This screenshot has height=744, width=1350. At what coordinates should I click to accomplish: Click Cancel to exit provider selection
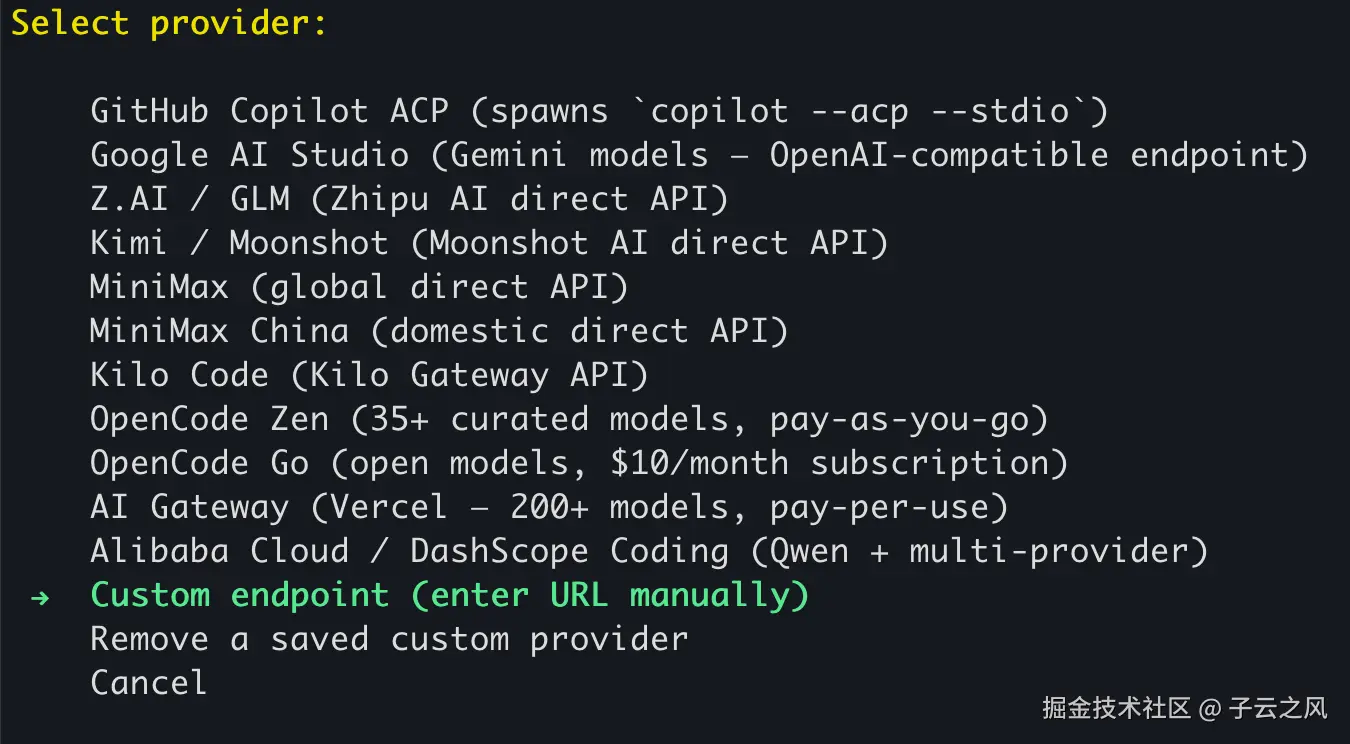click(148, 683)
